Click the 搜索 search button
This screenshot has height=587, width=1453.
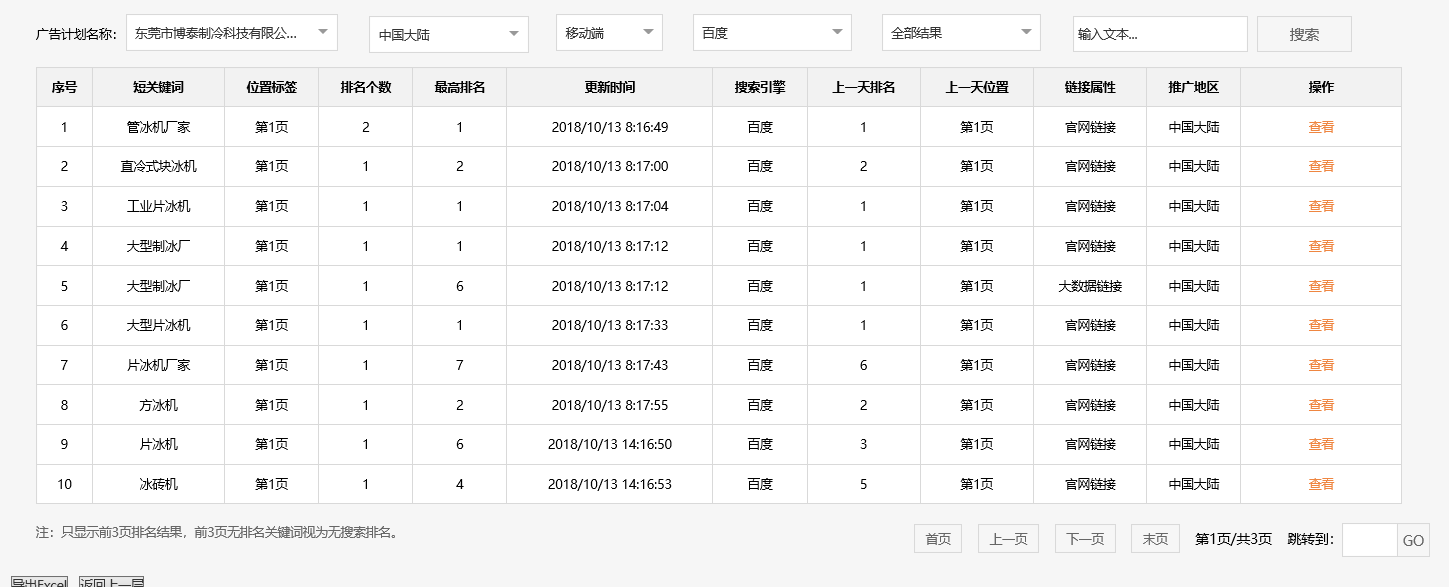click(1303, 33)
